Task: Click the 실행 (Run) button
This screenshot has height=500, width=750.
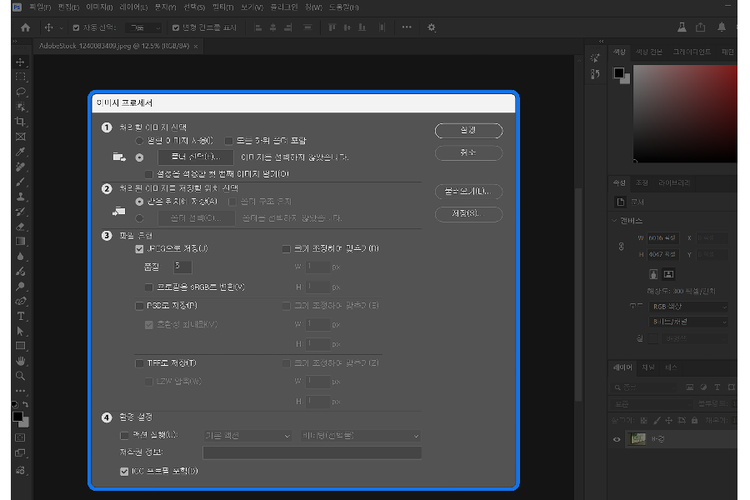Action: (468, 131)
